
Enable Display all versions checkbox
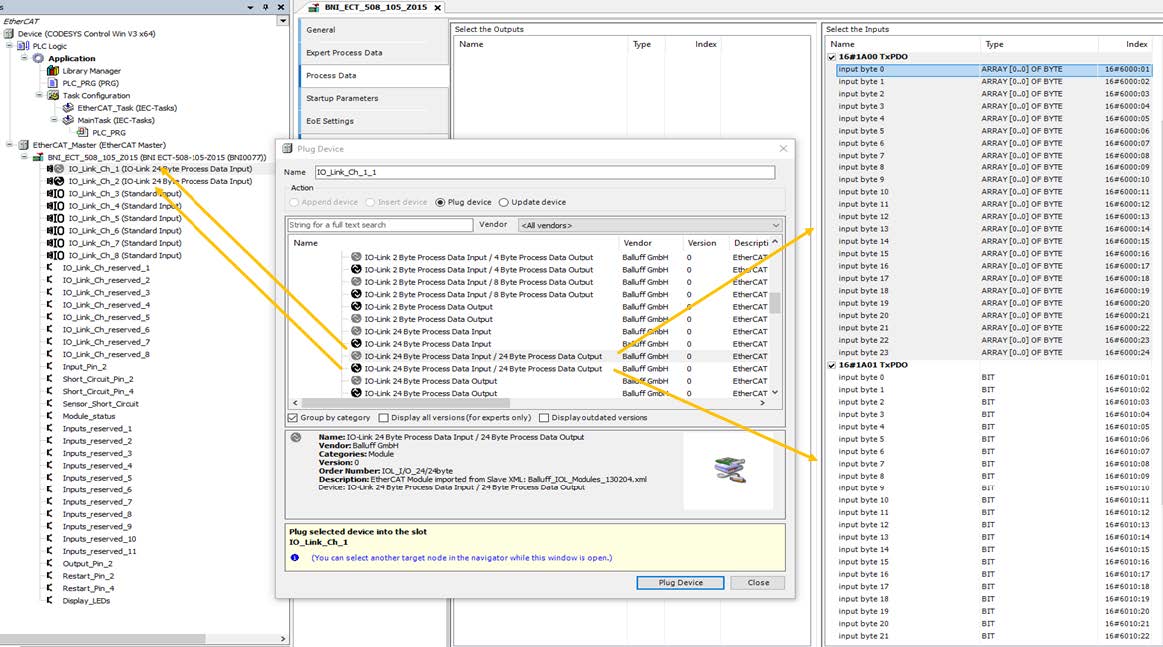click(x=384, y=418)
